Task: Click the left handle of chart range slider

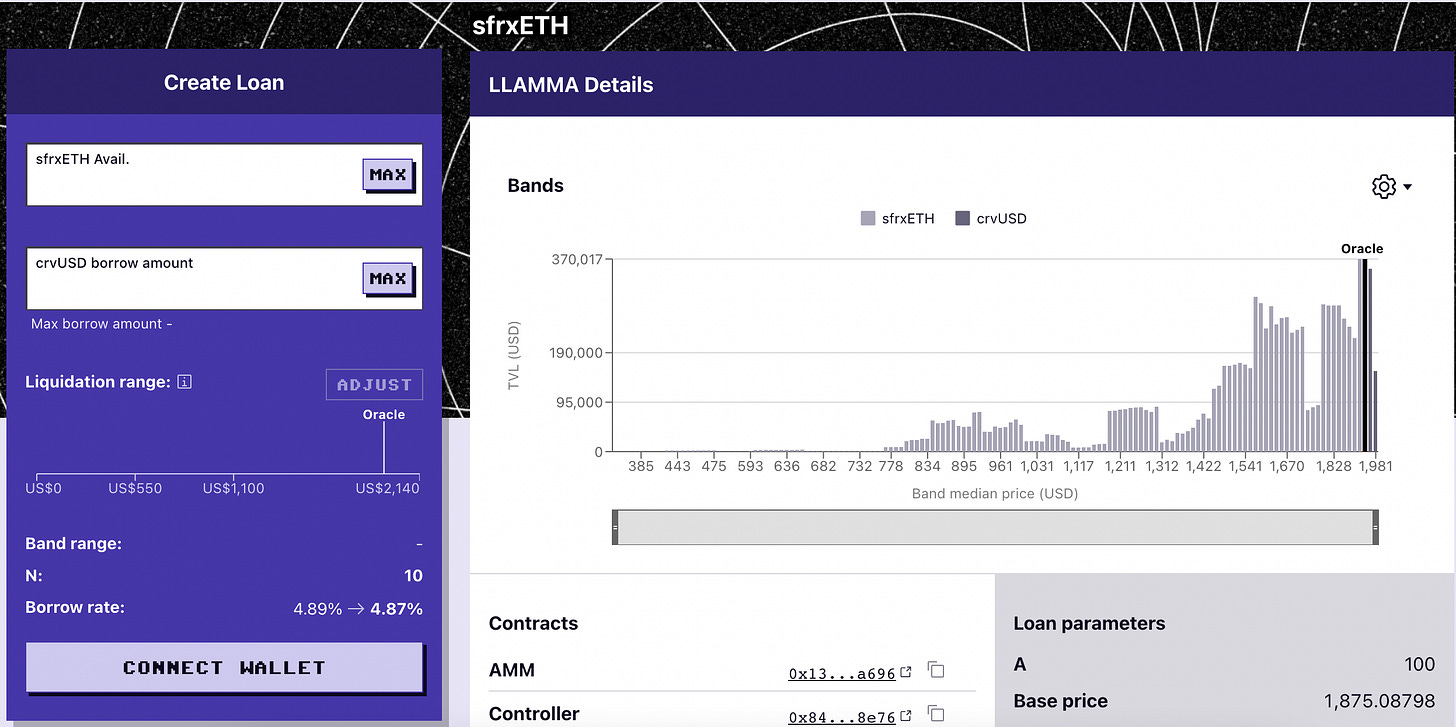Action: [x=616, y=527]
